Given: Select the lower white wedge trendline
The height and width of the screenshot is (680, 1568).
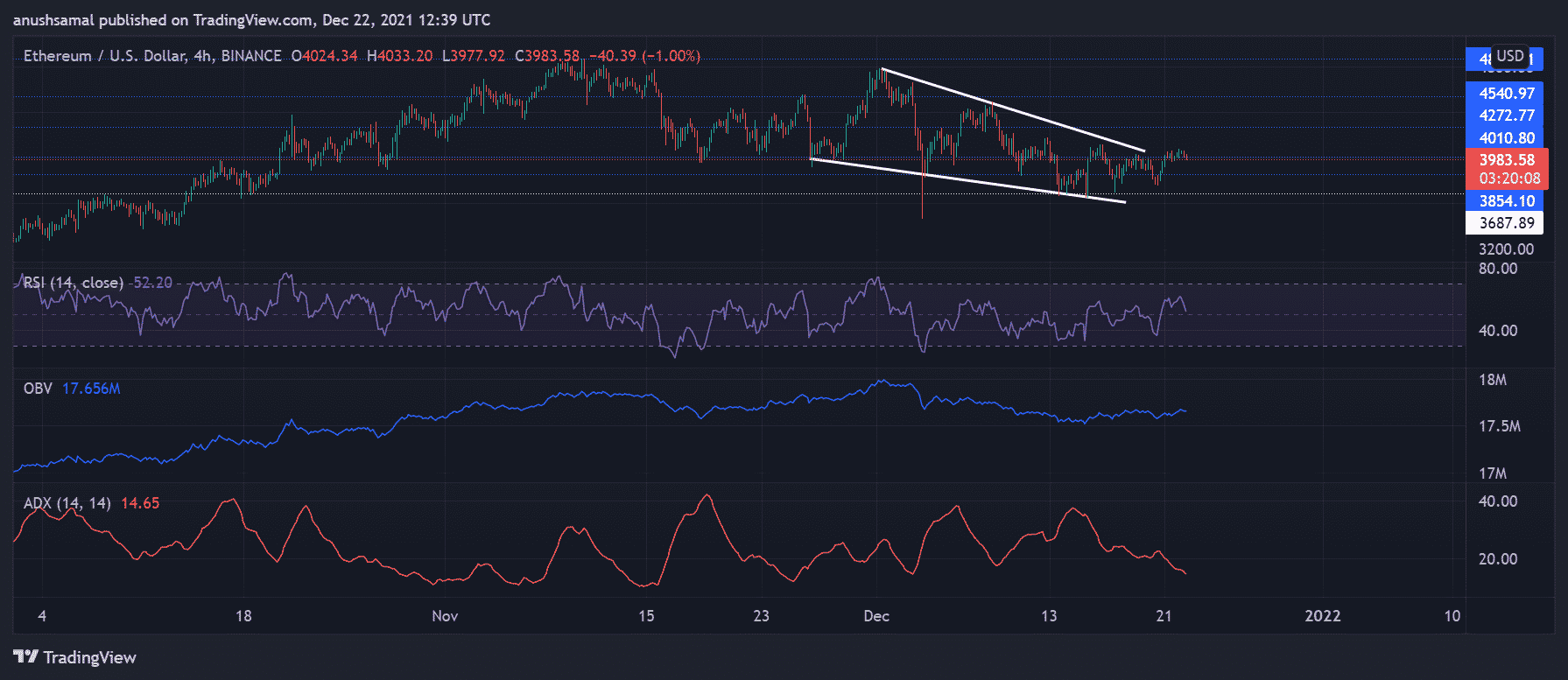Looking at the screenshot, I should [x=963, y=180].
